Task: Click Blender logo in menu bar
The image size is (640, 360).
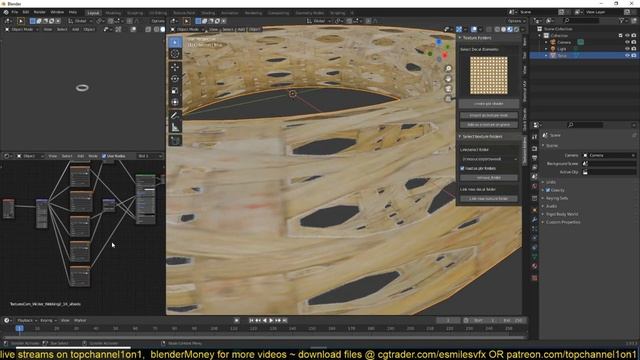Action: 6,12
